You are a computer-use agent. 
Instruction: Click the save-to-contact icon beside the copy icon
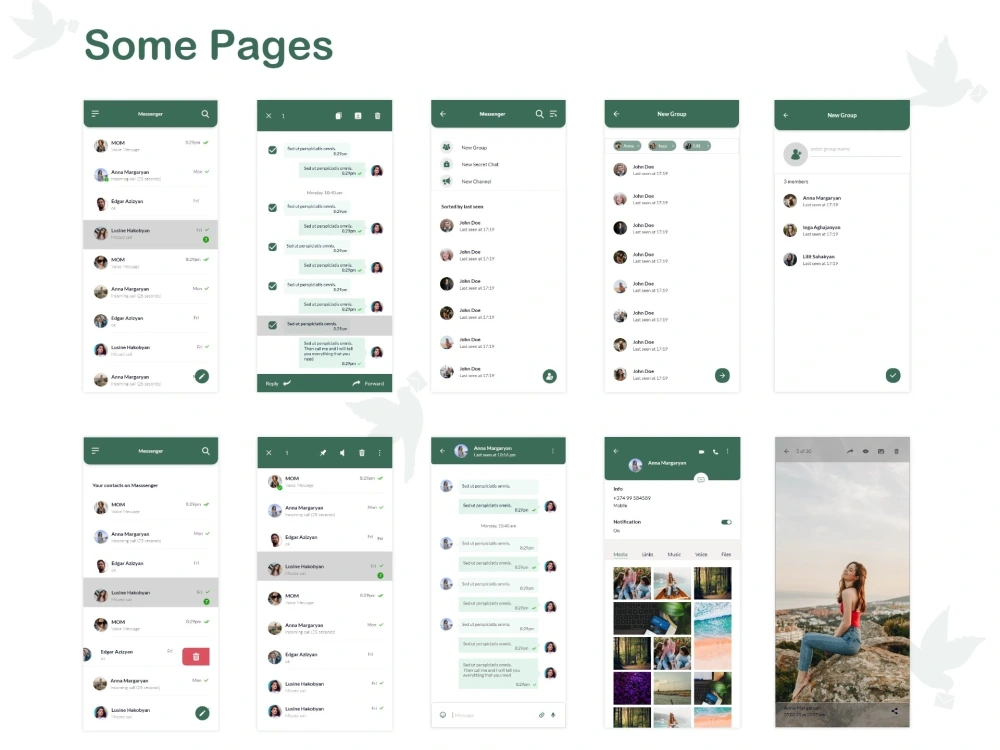358,116
